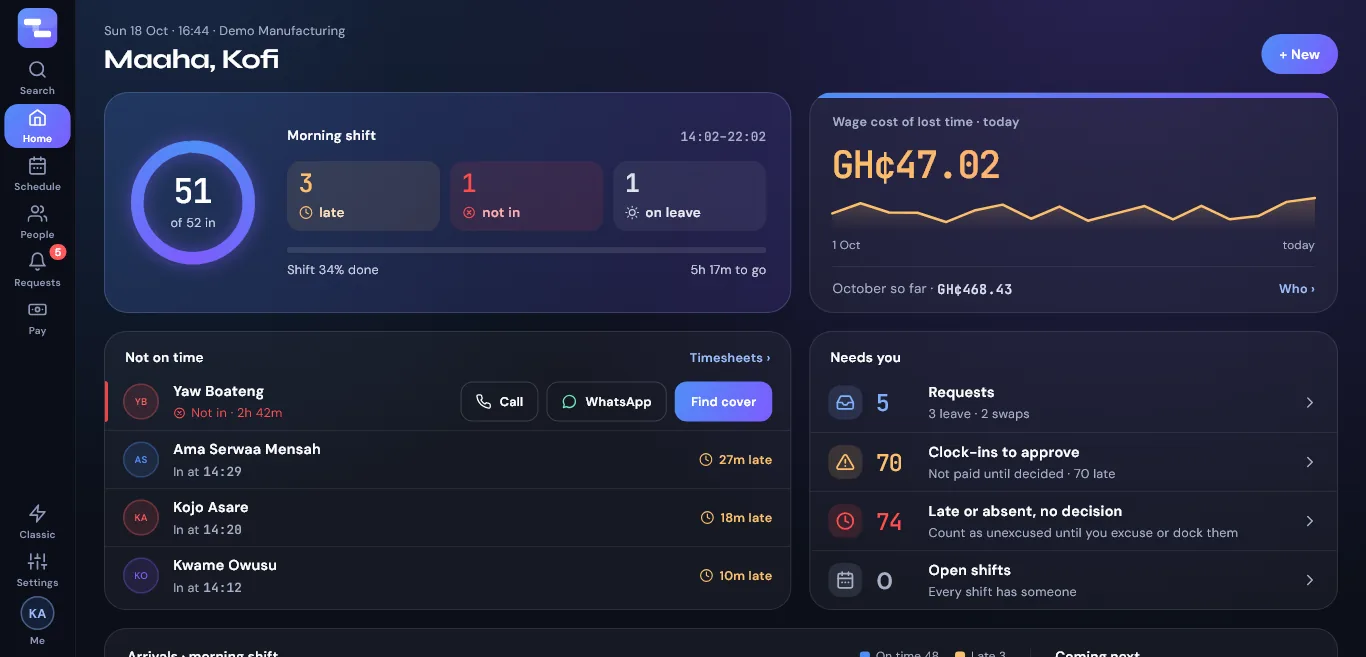Click Kojo Asare's KA avatar
Screen dimensions: 1366x657
click(141, 518)
